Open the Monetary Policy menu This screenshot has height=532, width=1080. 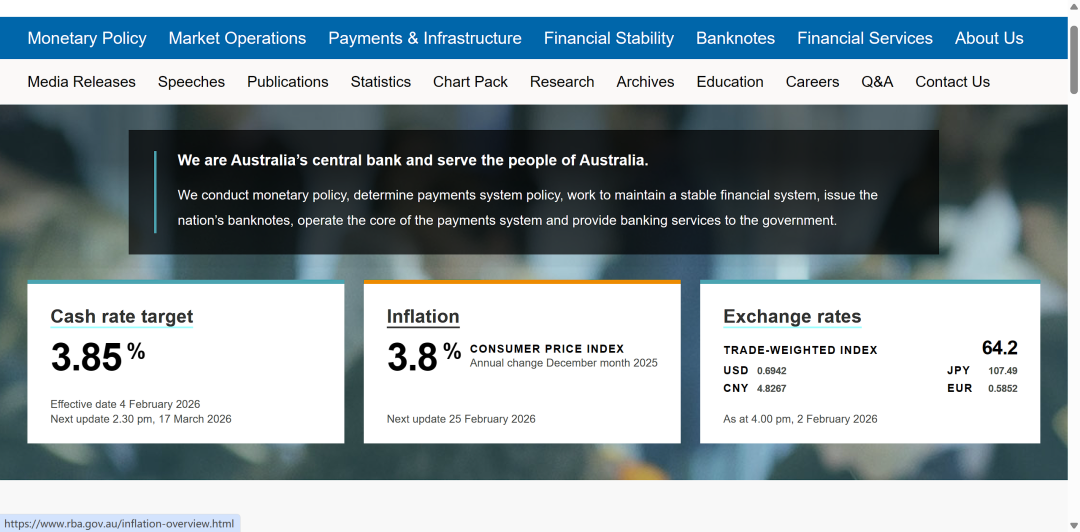(x=87, y=38)
